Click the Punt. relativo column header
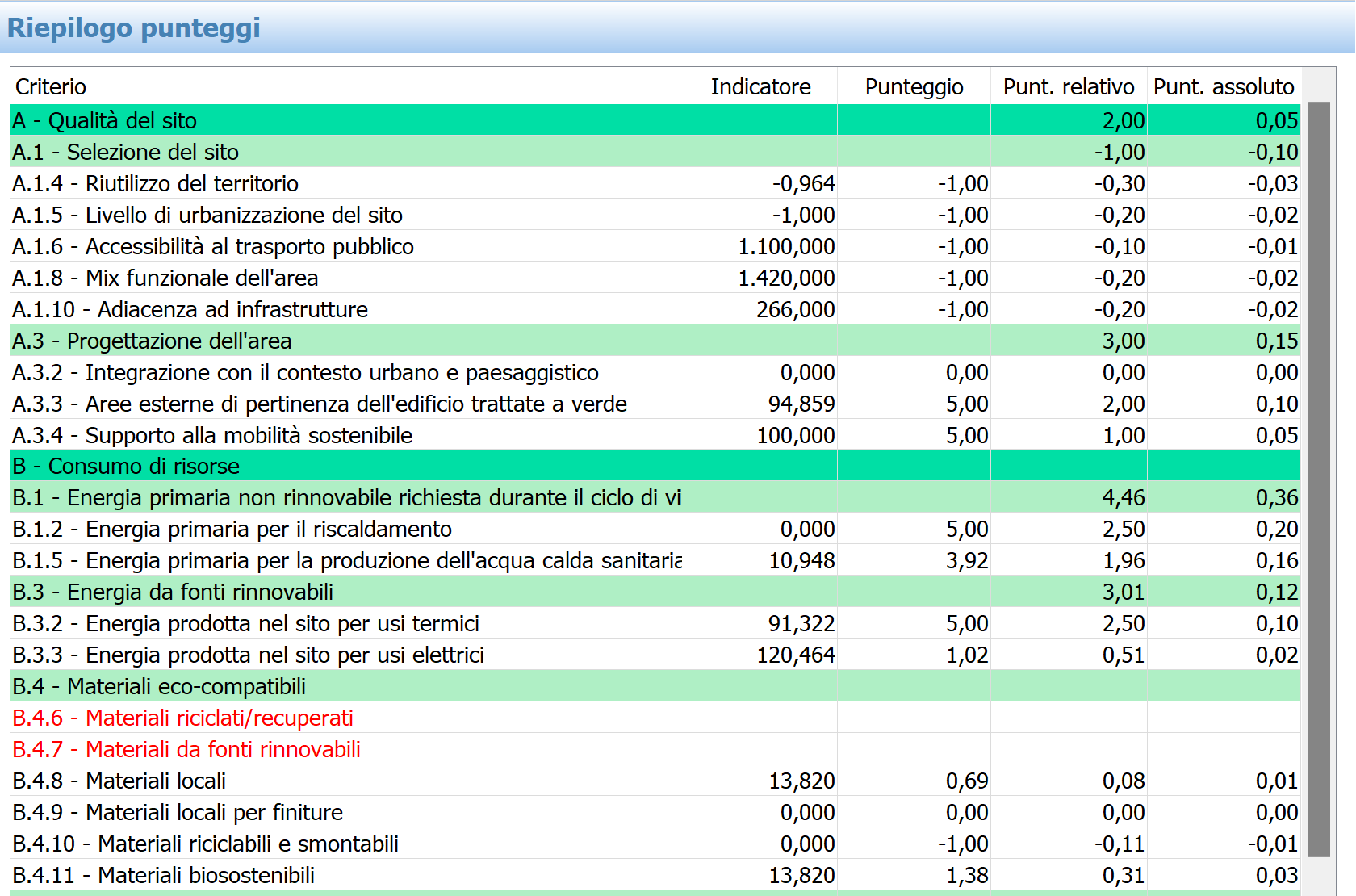 [1069, 86]
